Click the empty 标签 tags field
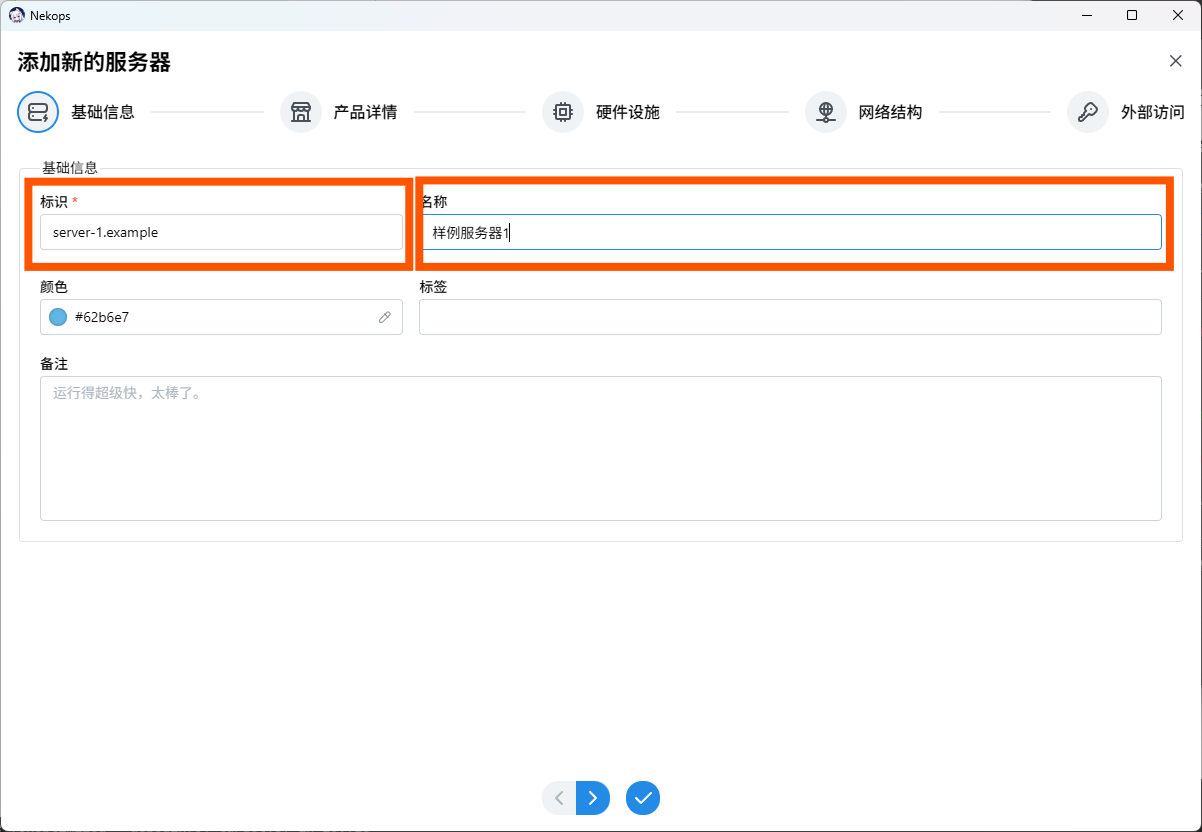This screenshot has width=1202, height=832. point(790,317)
